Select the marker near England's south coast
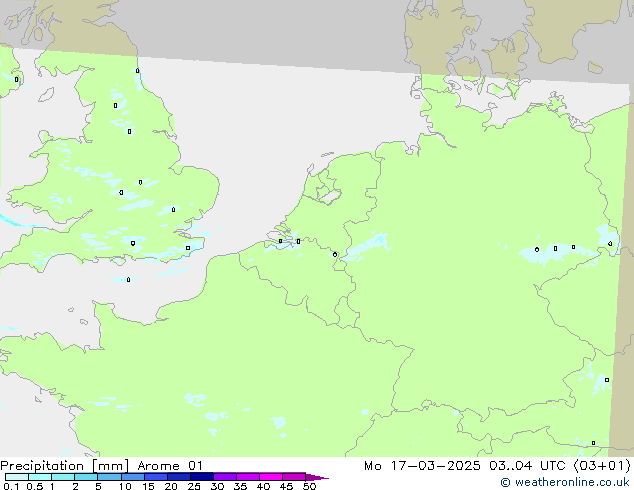 133,242
